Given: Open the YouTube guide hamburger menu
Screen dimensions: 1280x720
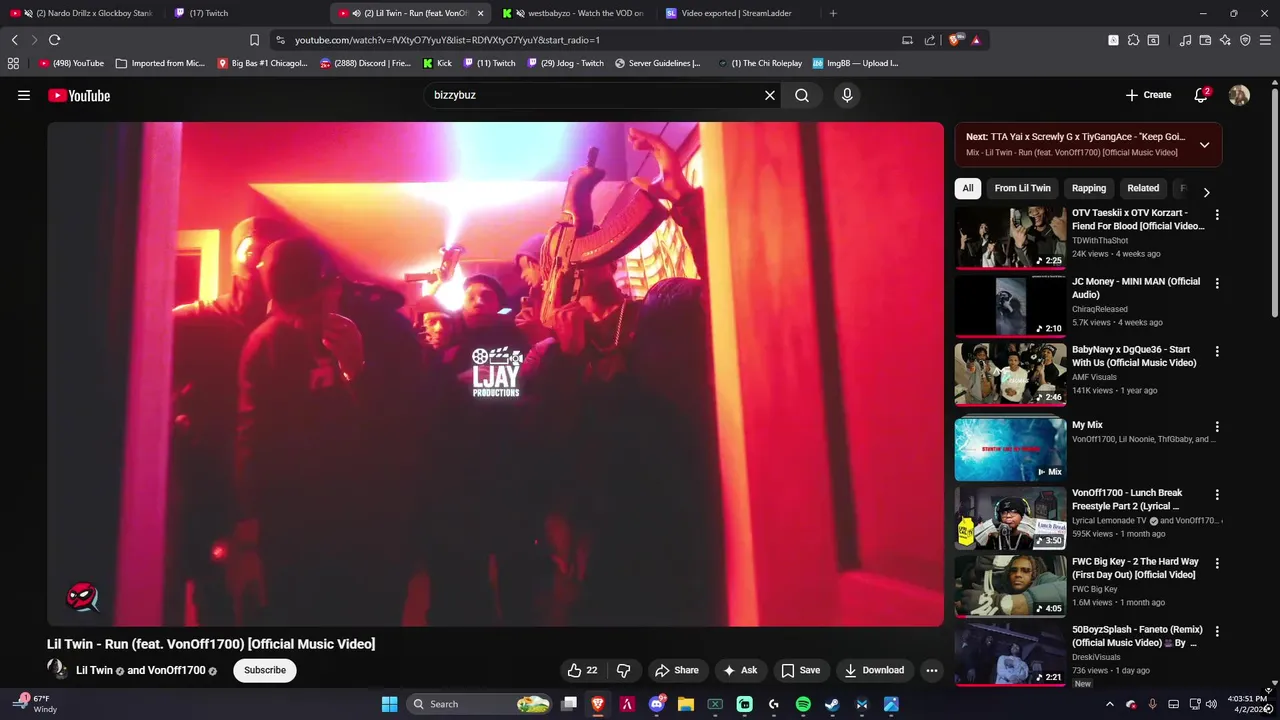Looking at the screenshot, I should [24, 95].
